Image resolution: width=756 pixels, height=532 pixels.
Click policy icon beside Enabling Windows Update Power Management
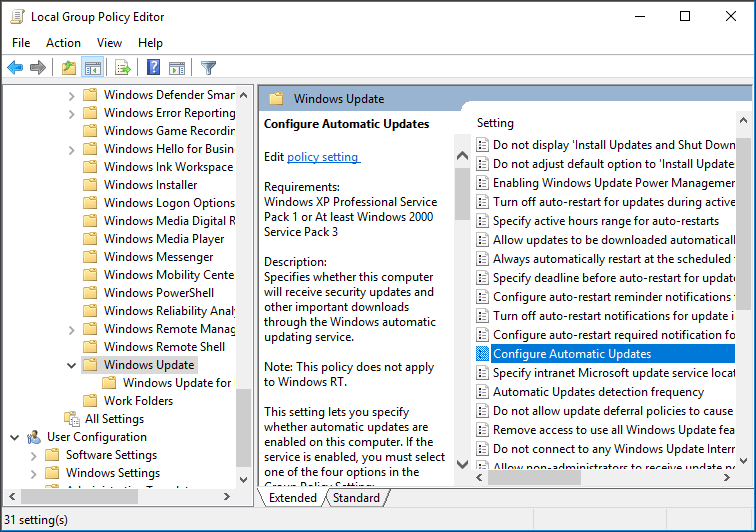tap(482, 183)
